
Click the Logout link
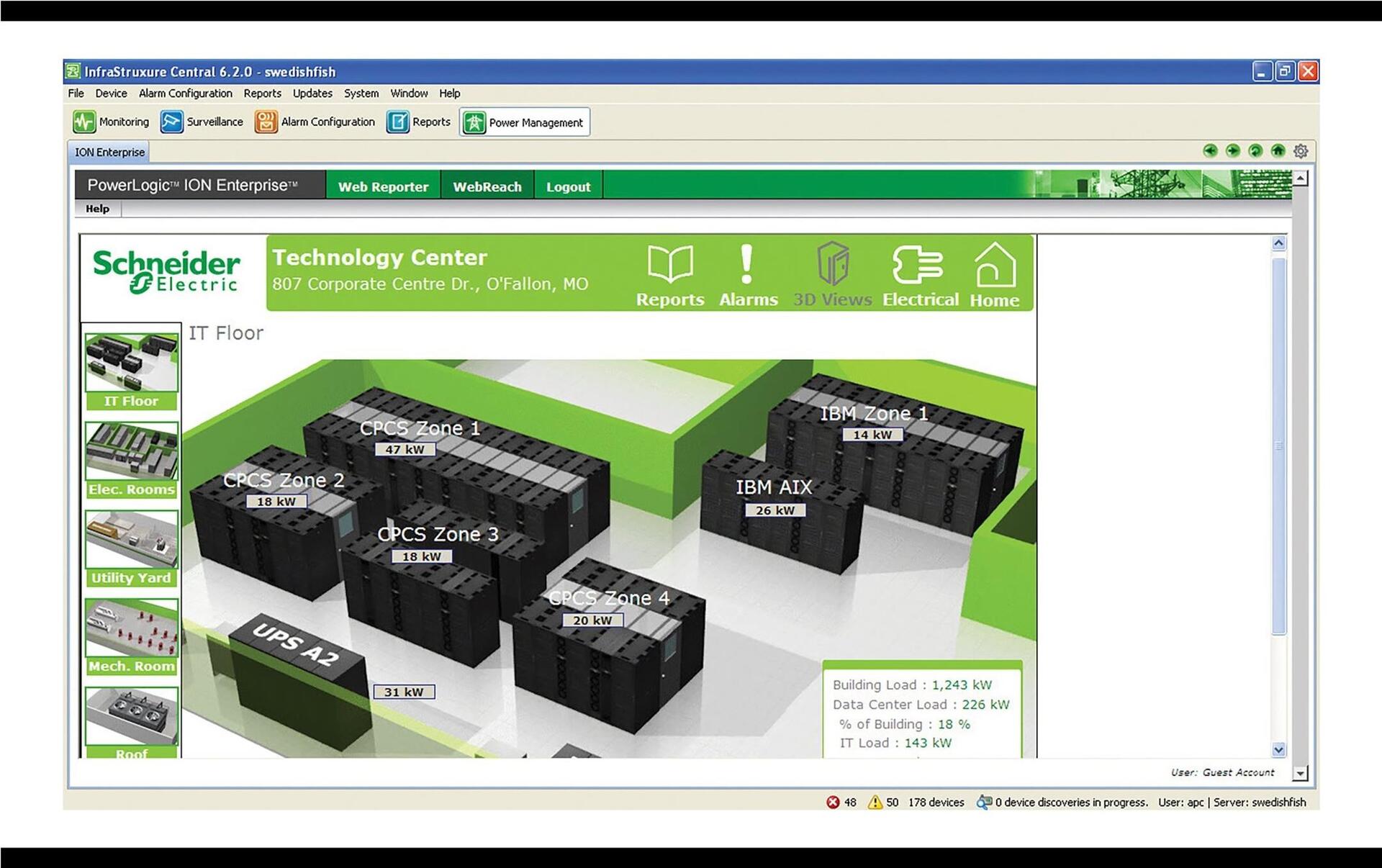tap(568, 186)
